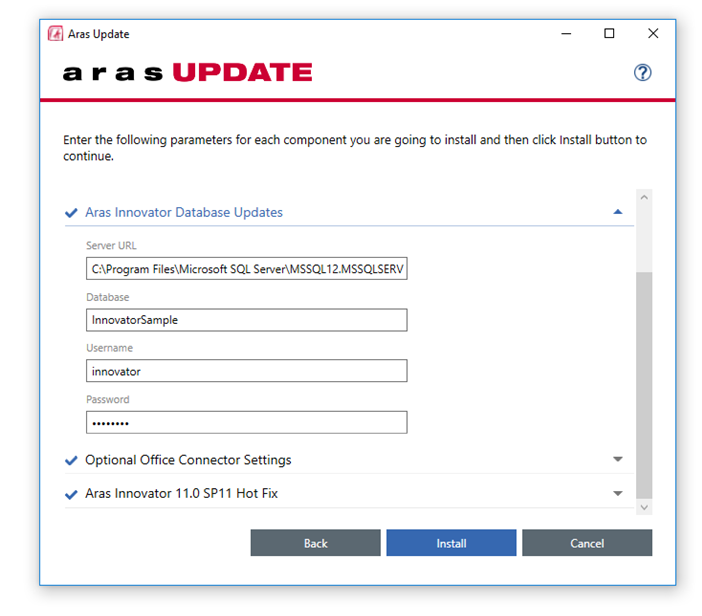Toggle checkmark for Aras Innovator Database Updates

click(x=71, y=213)
